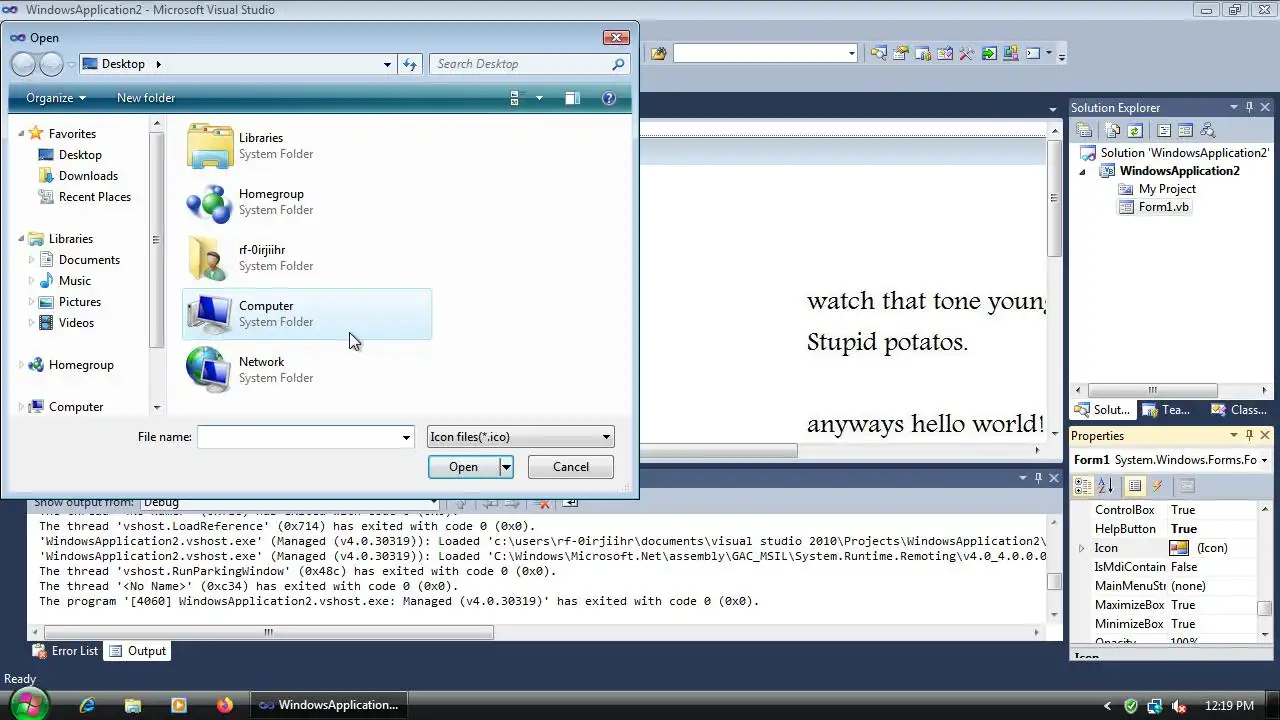Click the Back arrow in Open dialog
The image size is (1280, 720).
pyautogui.click(x=23, y=64)
